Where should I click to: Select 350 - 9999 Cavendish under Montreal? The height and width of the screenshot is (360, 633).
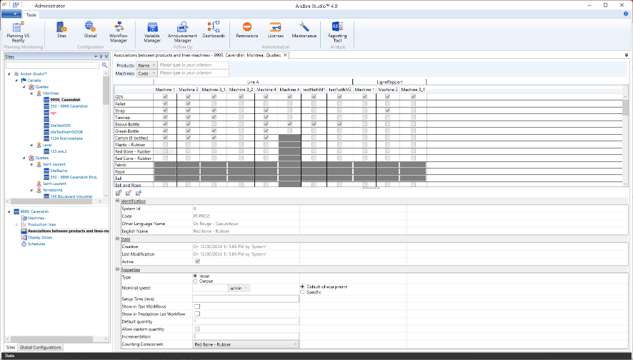[69, 106]
